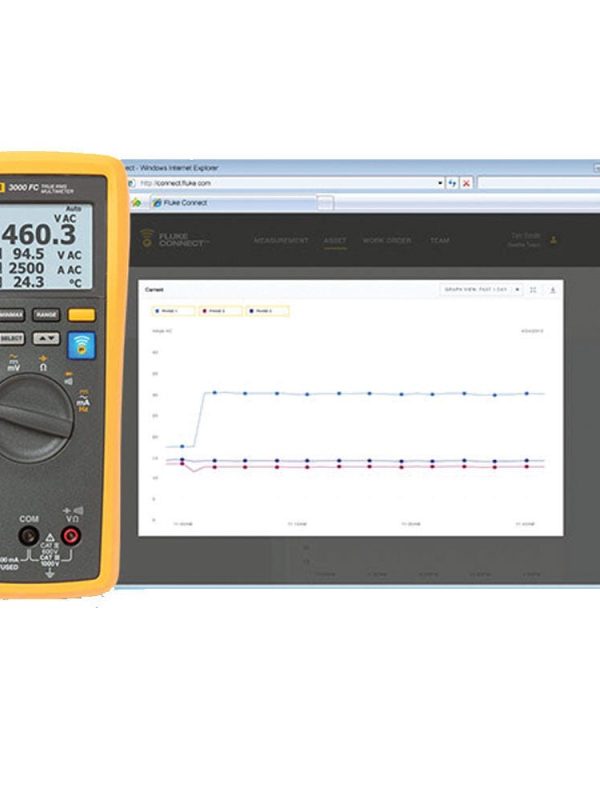Viewport: 600px width, 800px height.
Task: Toggle the Phase 2 legend series
Action: 220,311
